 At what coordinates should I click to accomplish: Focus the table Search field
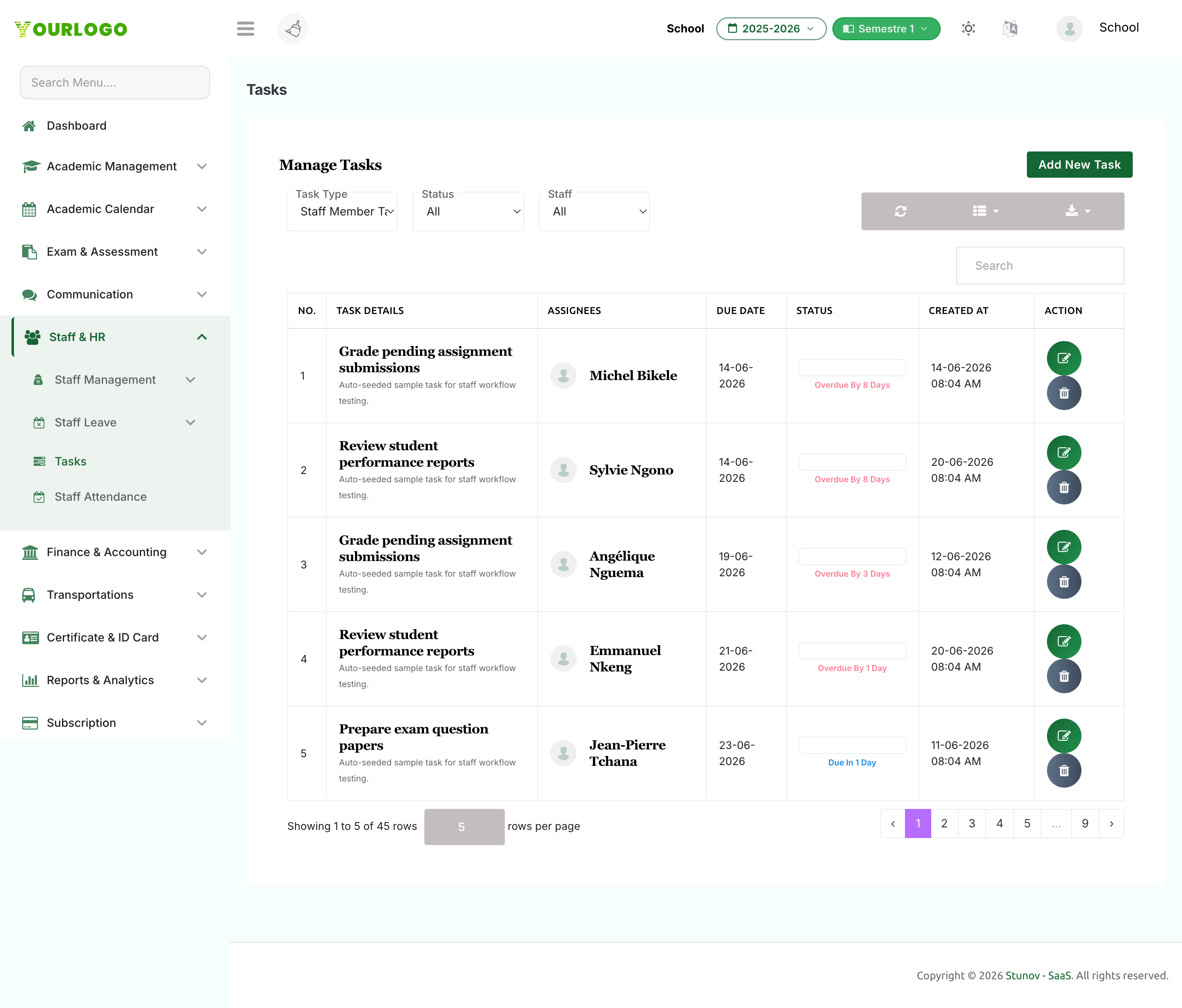1040,266
